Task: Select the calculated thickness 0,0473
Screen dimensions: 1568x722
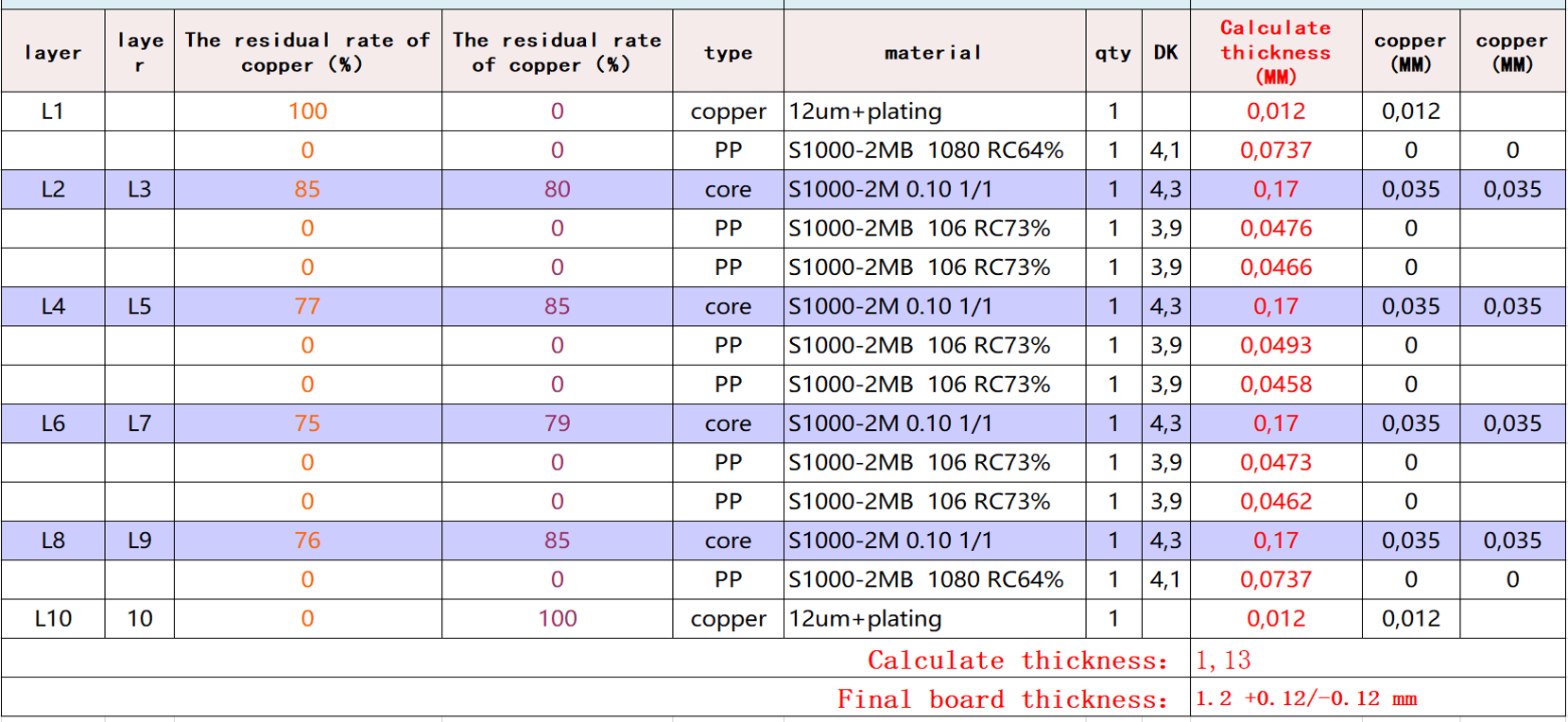Action: tap(1276, 463)
